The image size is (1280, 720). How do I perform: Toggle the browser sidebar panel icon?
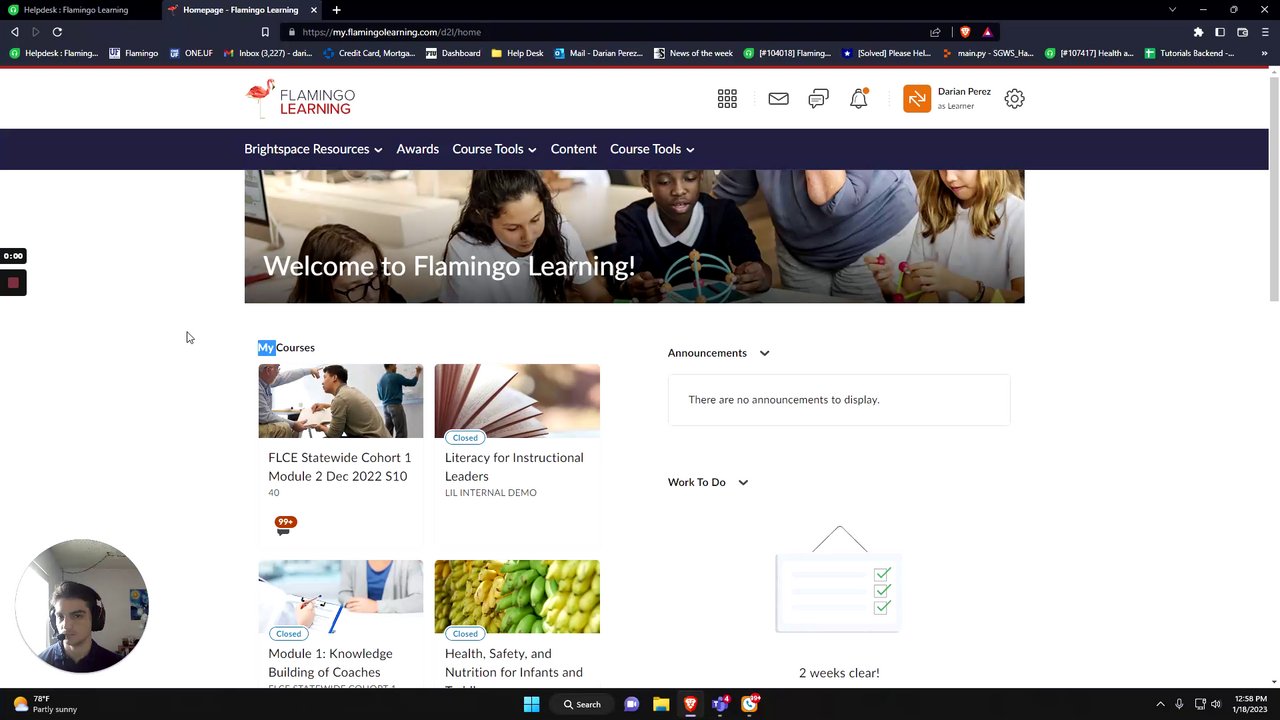[1220, 32]
